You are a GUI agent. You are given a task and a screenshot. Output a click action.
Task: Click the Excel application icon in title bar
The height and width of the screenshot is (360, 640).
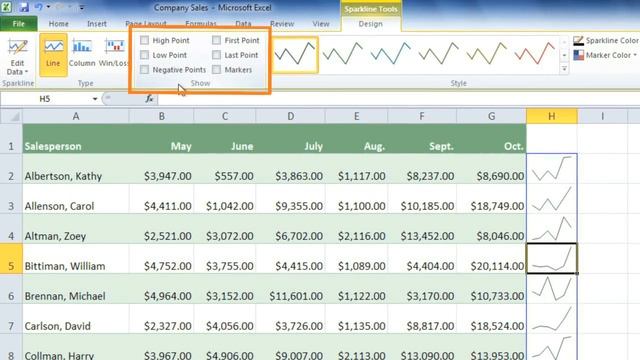[7, 7]
